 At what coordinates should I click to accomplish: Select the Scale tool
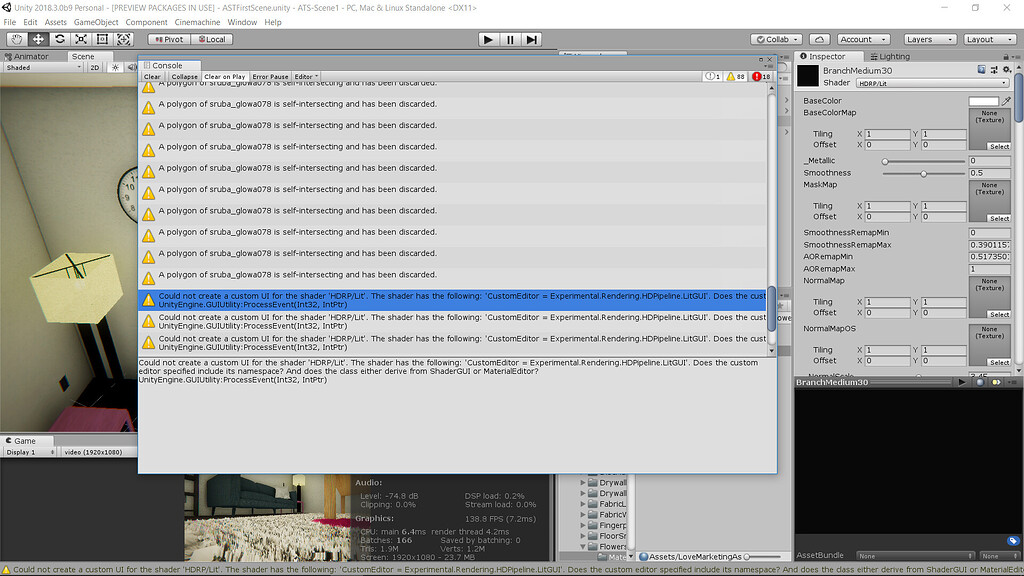80,39
